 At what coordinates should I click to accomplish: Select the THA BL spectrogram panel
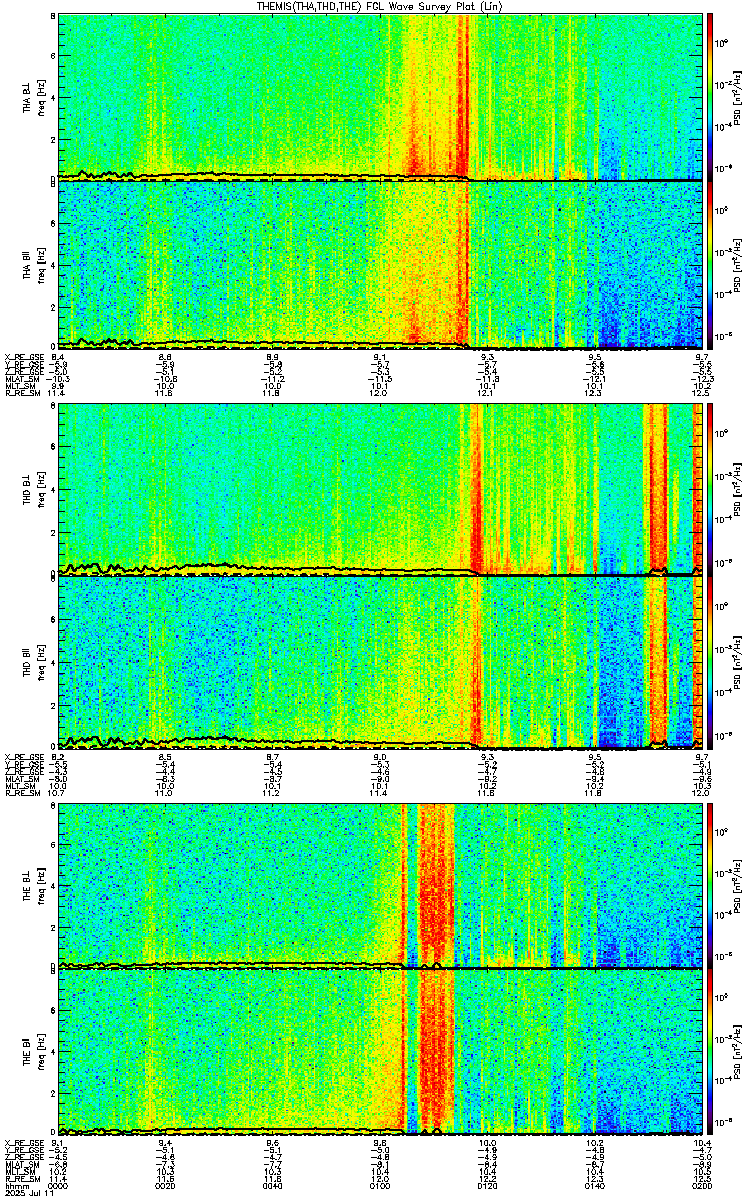(379, 97)
